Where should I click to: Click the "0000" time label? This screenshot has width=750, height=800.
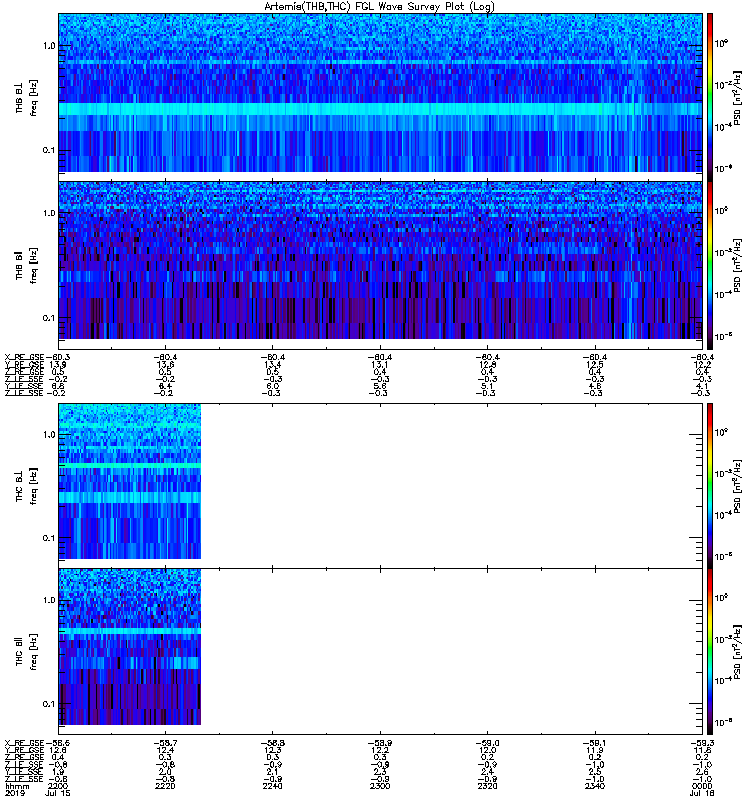[702, 786]
